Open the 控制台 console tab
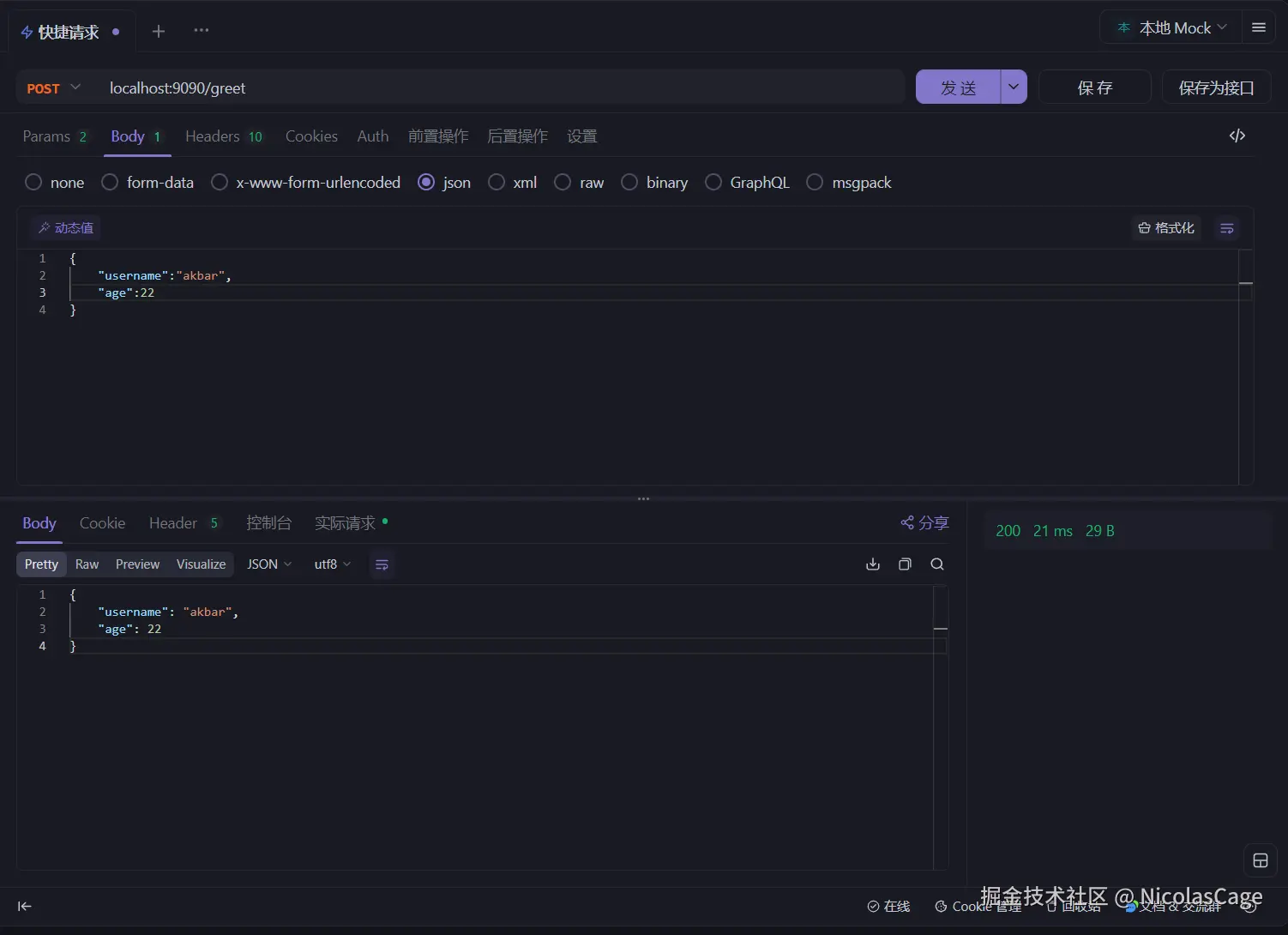 268,523
